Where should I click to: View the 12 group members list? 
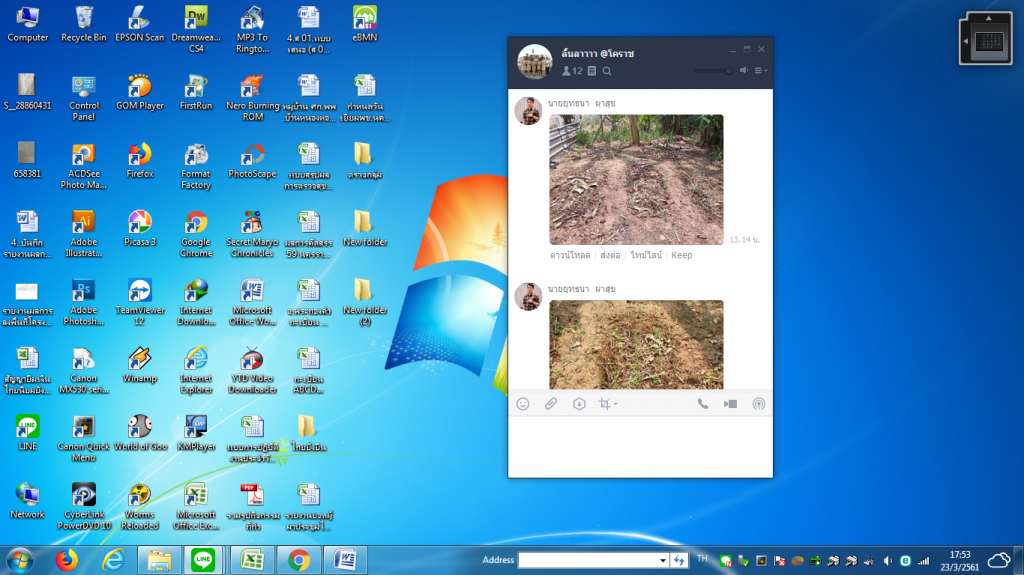[572, 71]
